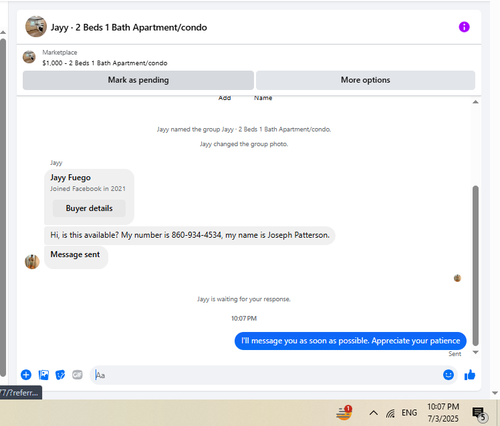The width and height of the screenshot is (500, 426).
Task: Click 'Jayy named the group' notice
Action: pyautogui.click(x=244, y=129)
